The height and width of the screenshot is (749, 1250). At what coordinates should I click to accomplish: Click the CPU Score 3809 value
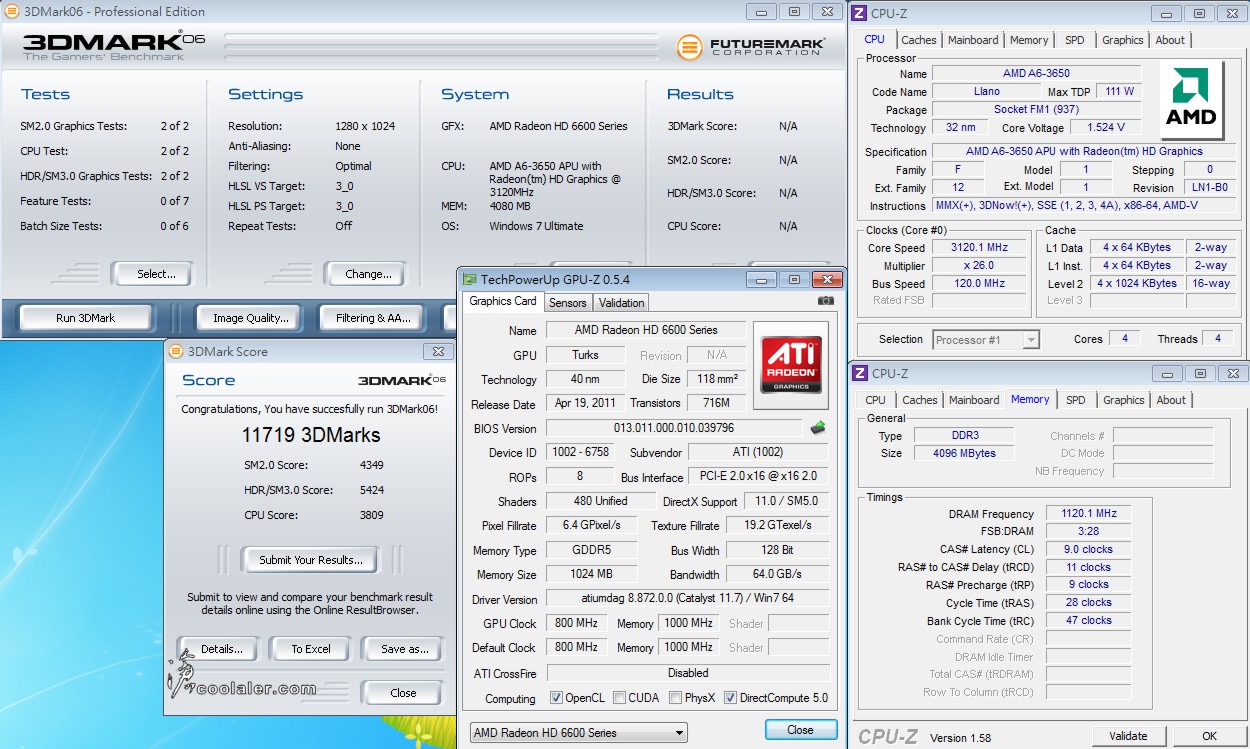pyautogui.click(x=371, y=515)
